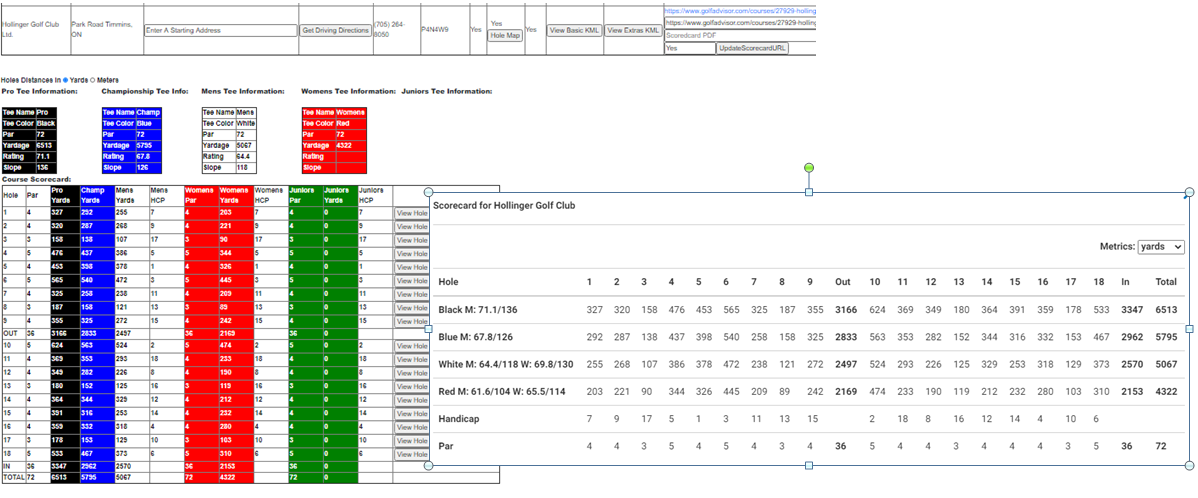Click the green rotation handle above the scorecard image

click(x=809, y=167)
